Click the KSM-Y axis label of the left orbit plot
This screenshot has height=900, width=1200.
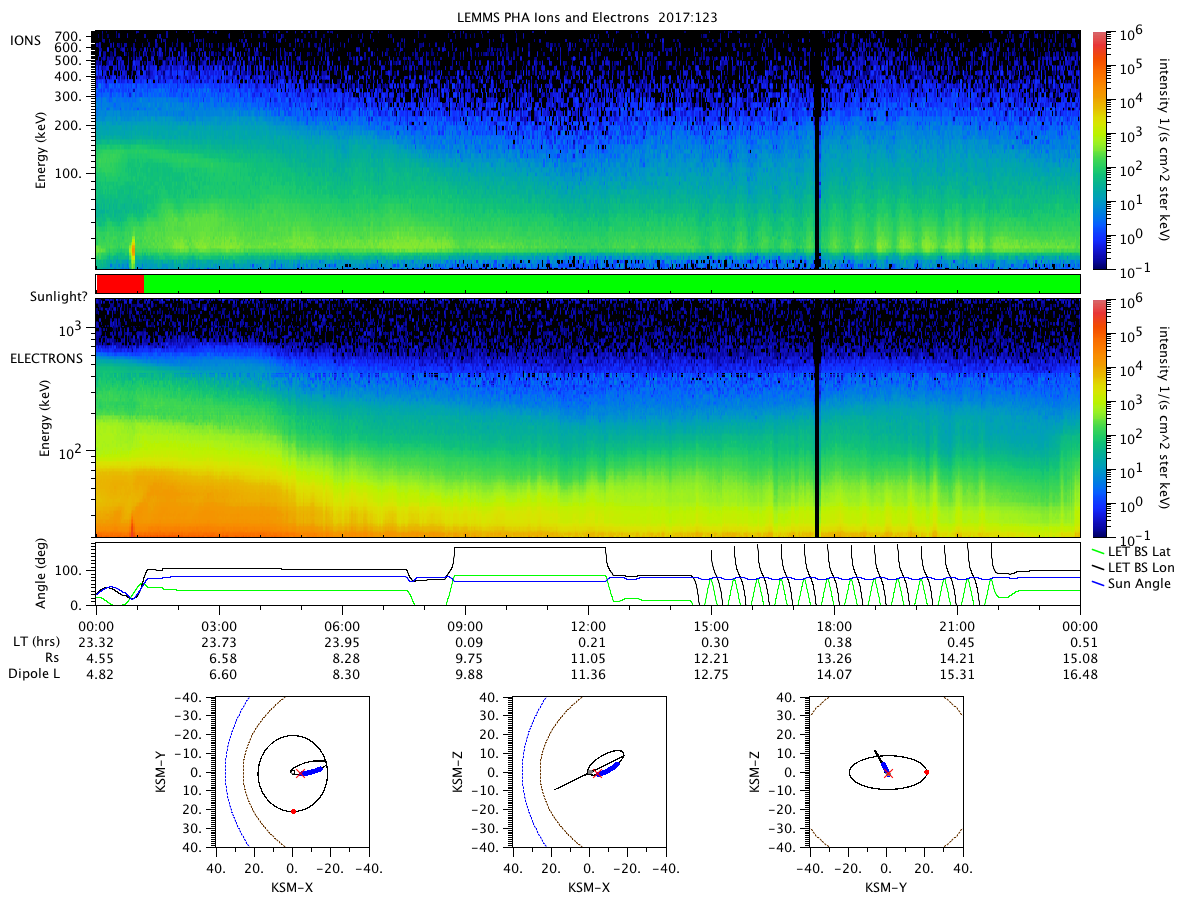pyautogui.click(x=162, y=771)
